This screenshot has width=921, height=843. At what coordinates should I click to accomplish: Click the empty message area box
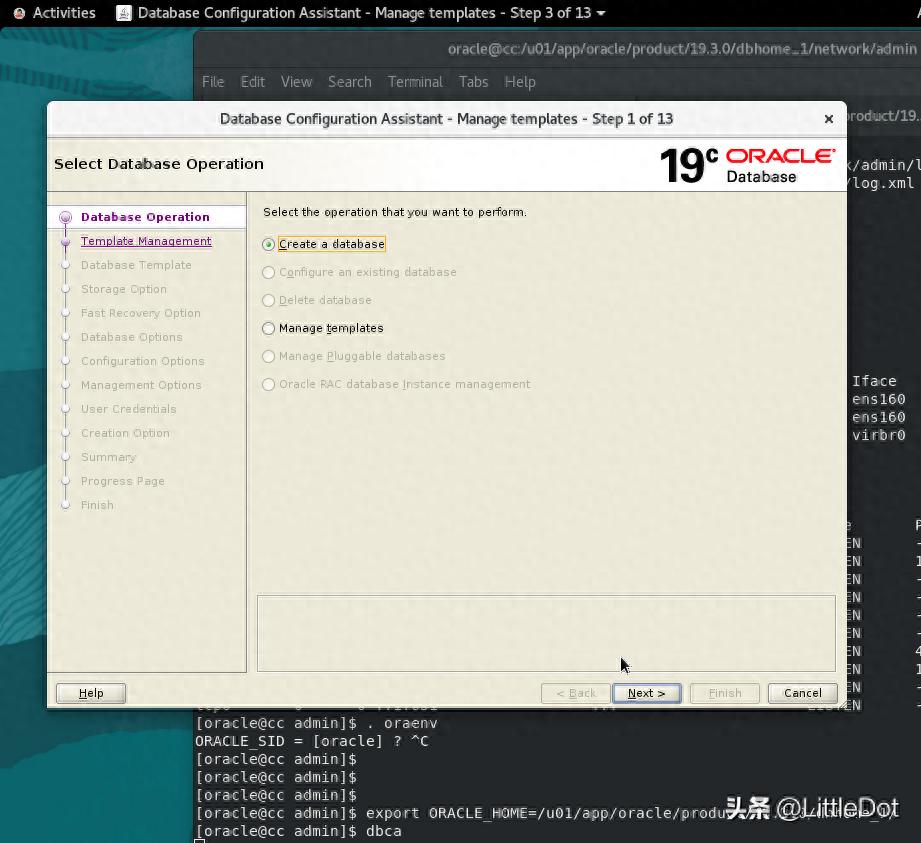(x=546, y=633)
